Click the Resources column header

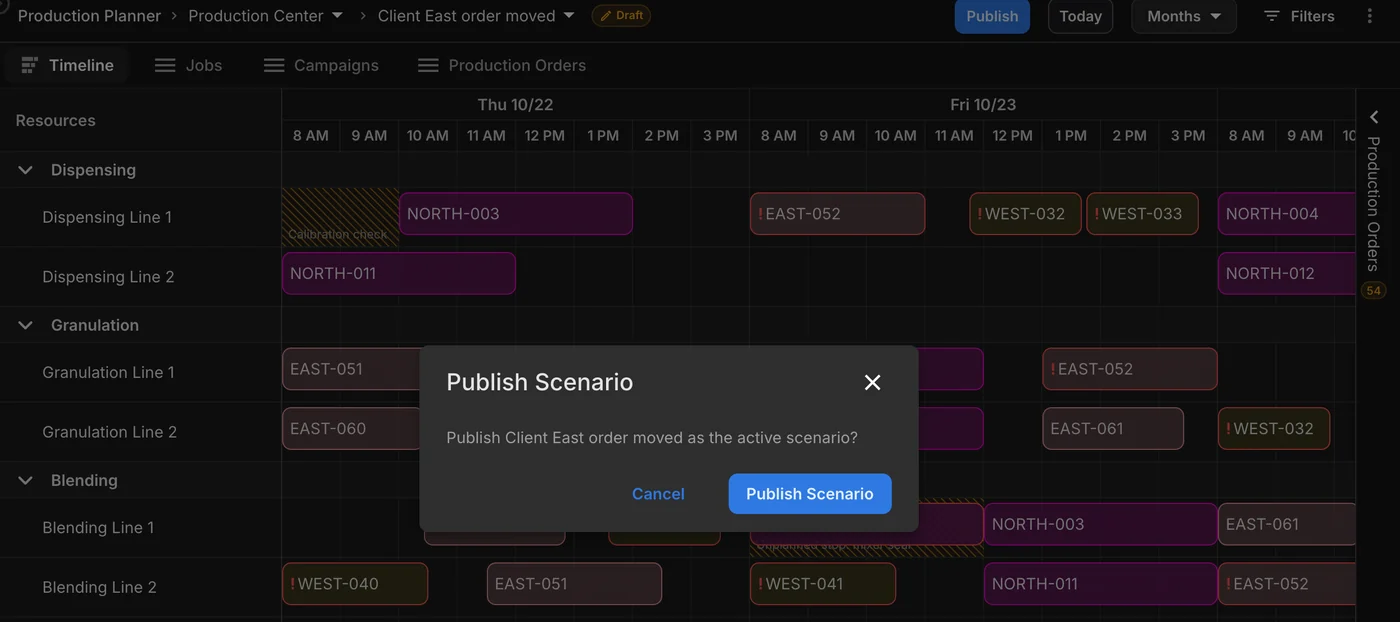pos(56,120)
